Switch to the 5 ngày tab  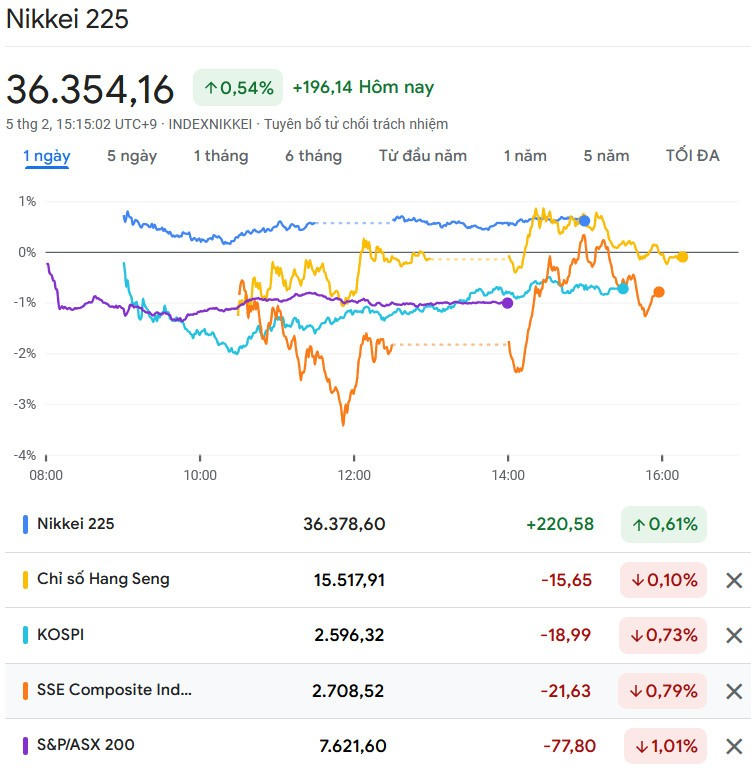pos(132,156)
